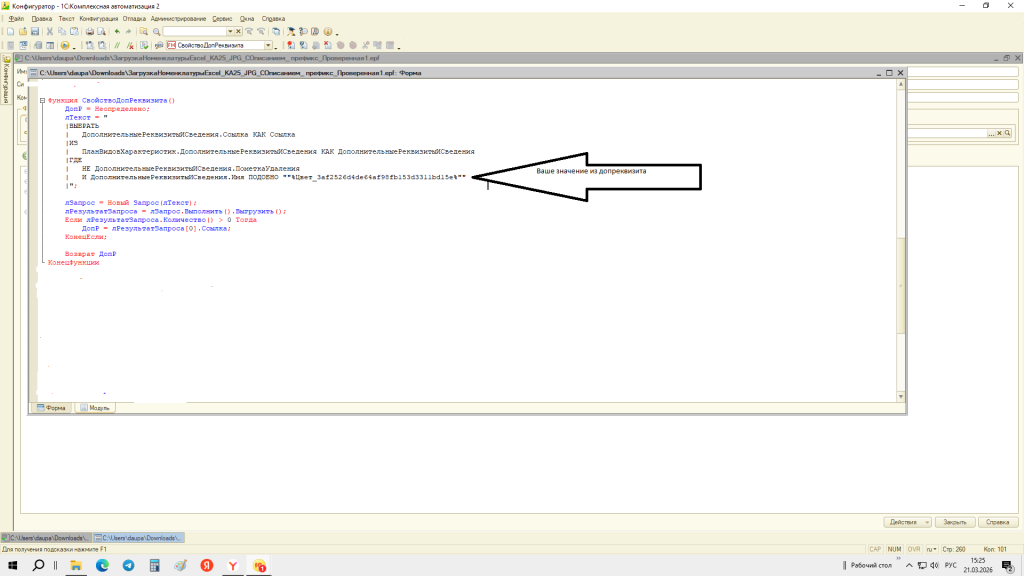Print via the printer toolbar icon
Viewport: 1024px width, 576px height.
click(89, 31)
